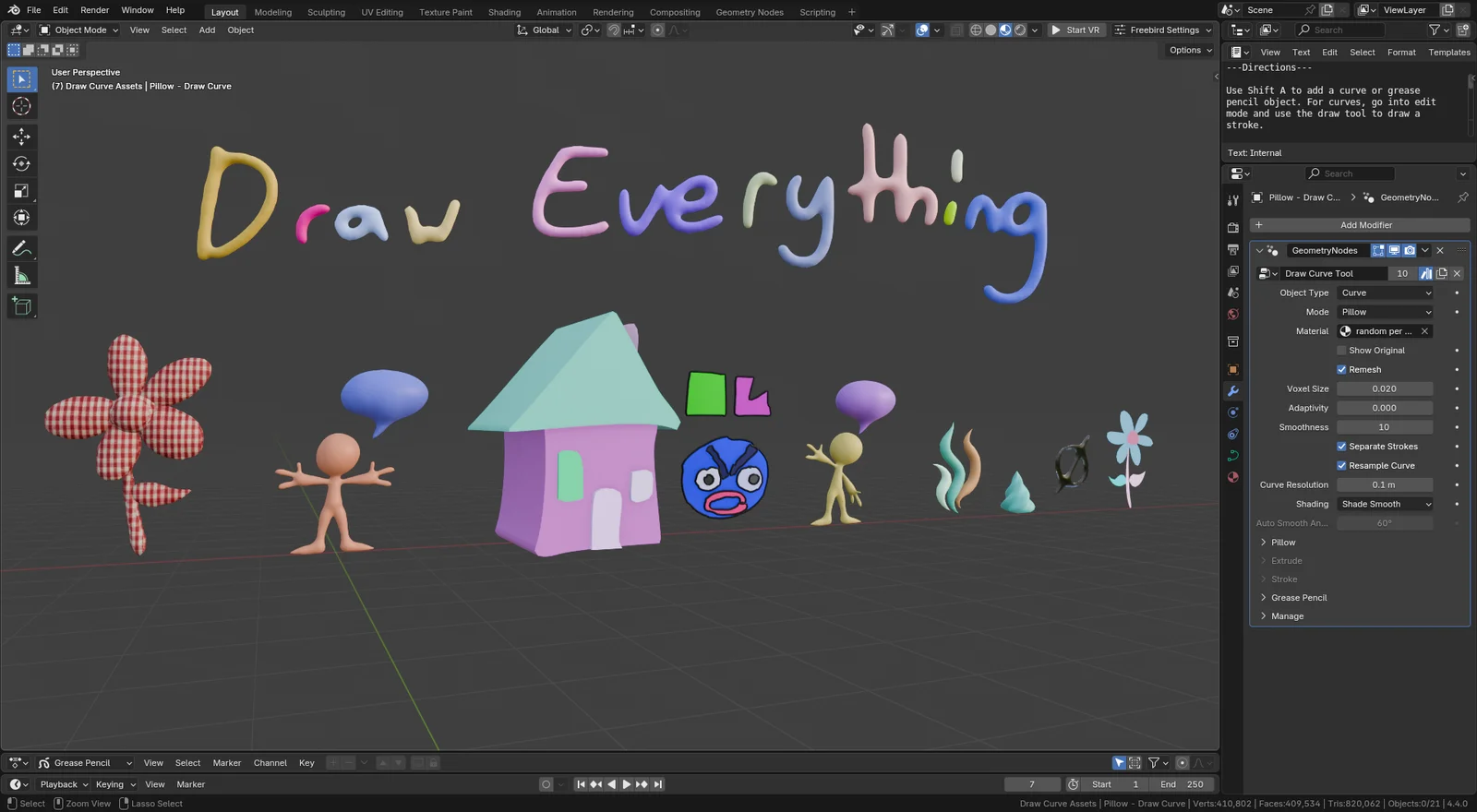
Task: Select the Measure tool
Action: 21,276
